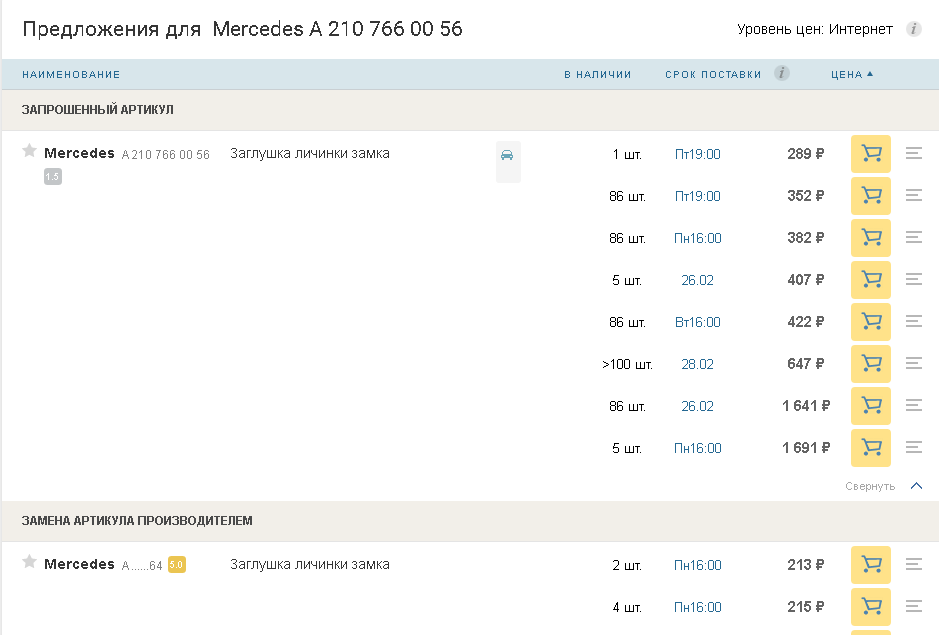The width and height of the screenshot is (939, 635).
Task: Click the Запрошенный артикул section header
Action: point(98,110)
